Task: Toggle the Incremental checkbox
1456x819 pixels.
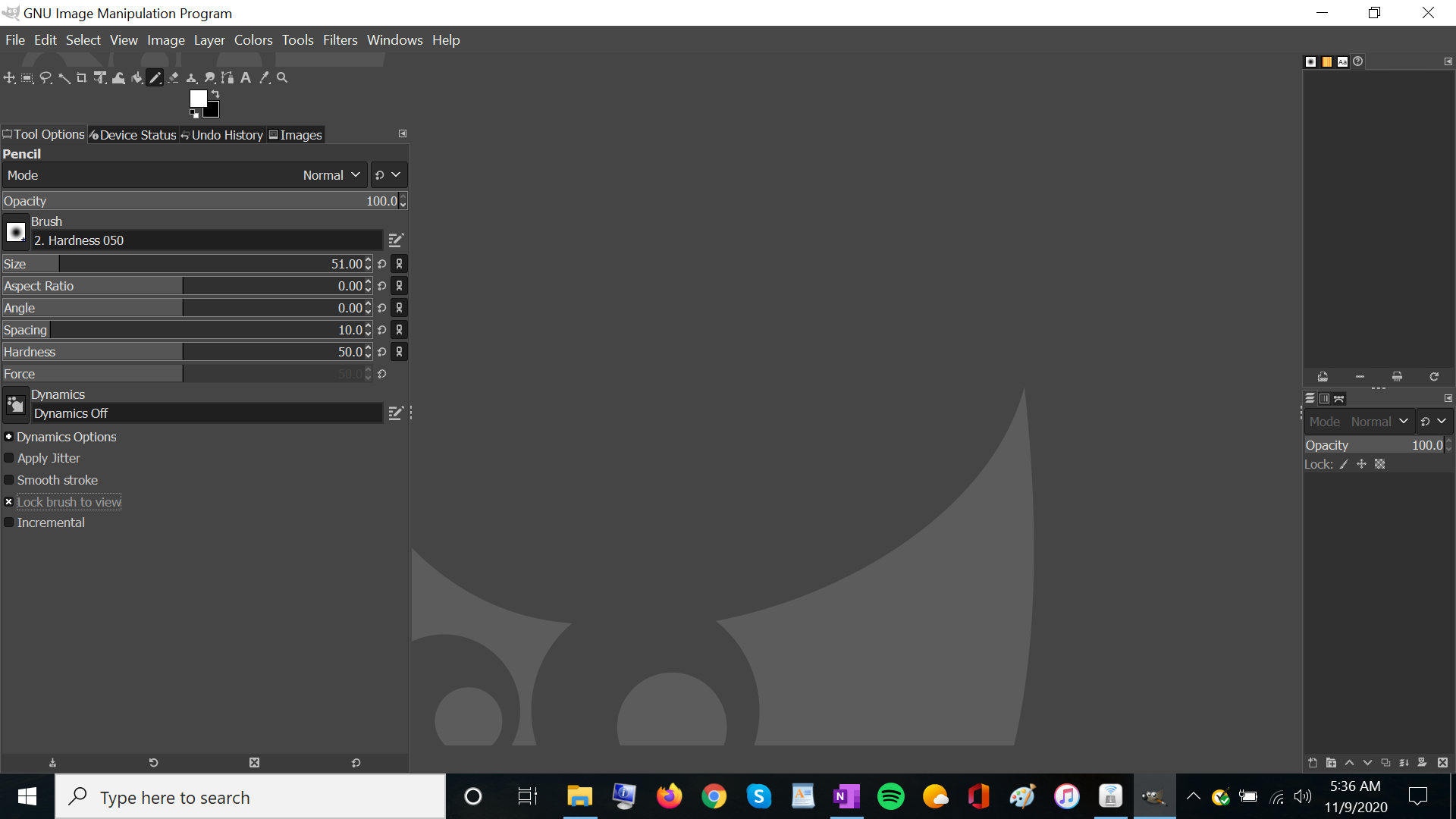Action: pos(9,522)
